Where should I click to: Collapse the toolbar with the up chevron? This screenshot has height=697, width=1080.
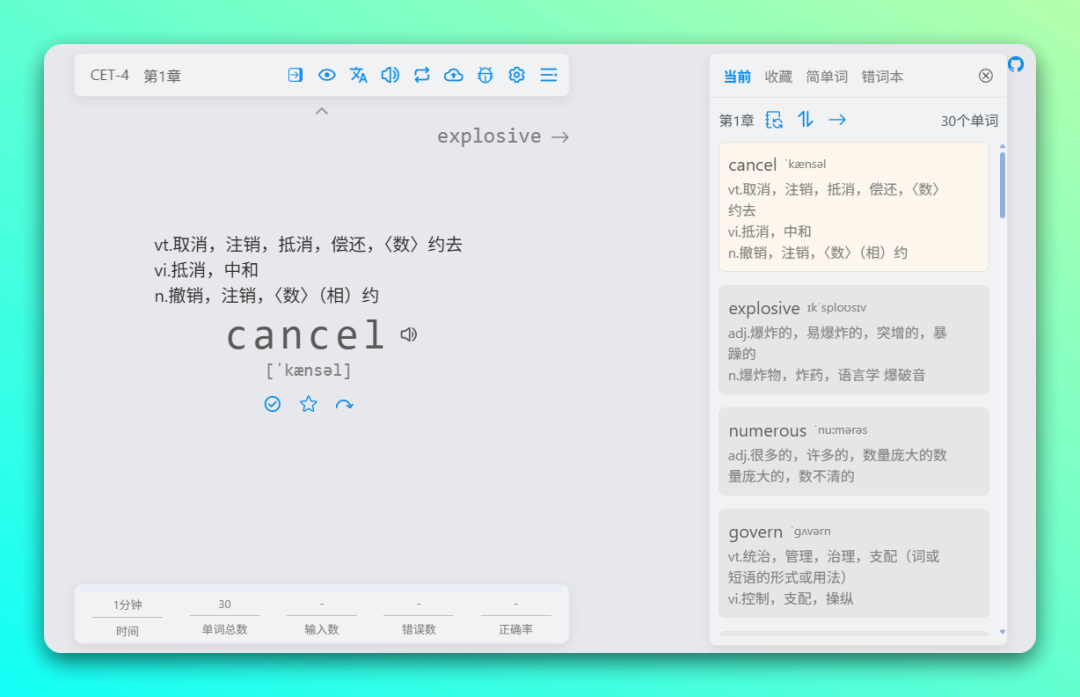[322, 112]
